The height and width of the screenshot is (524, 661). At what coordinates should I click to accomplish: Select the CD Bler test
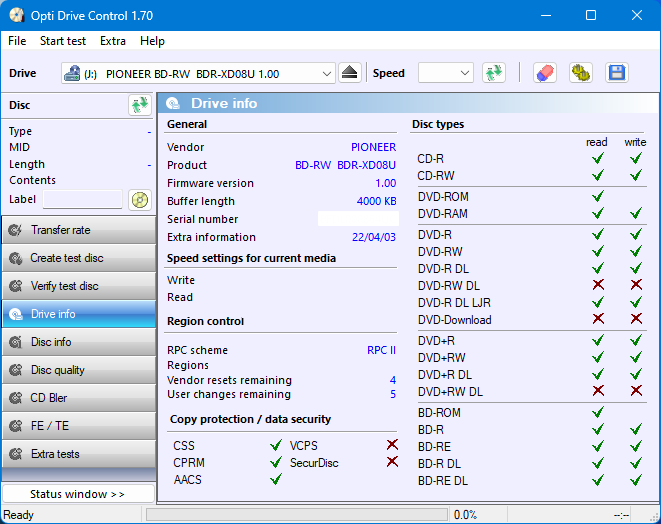pyautogui.click(x=78, y=398)
